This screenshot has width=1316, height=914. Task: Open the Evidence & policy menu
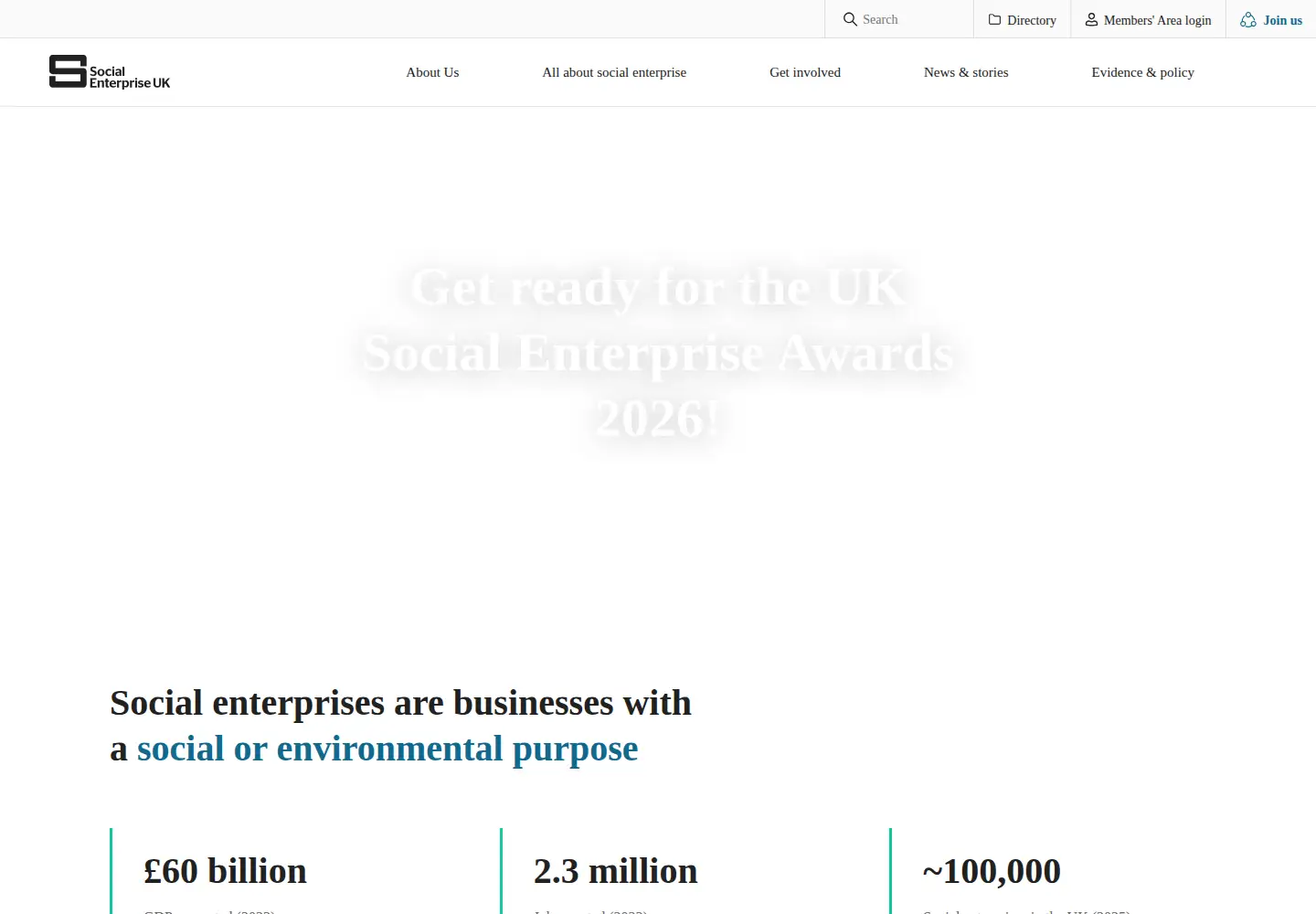[x=1142, y=72]
